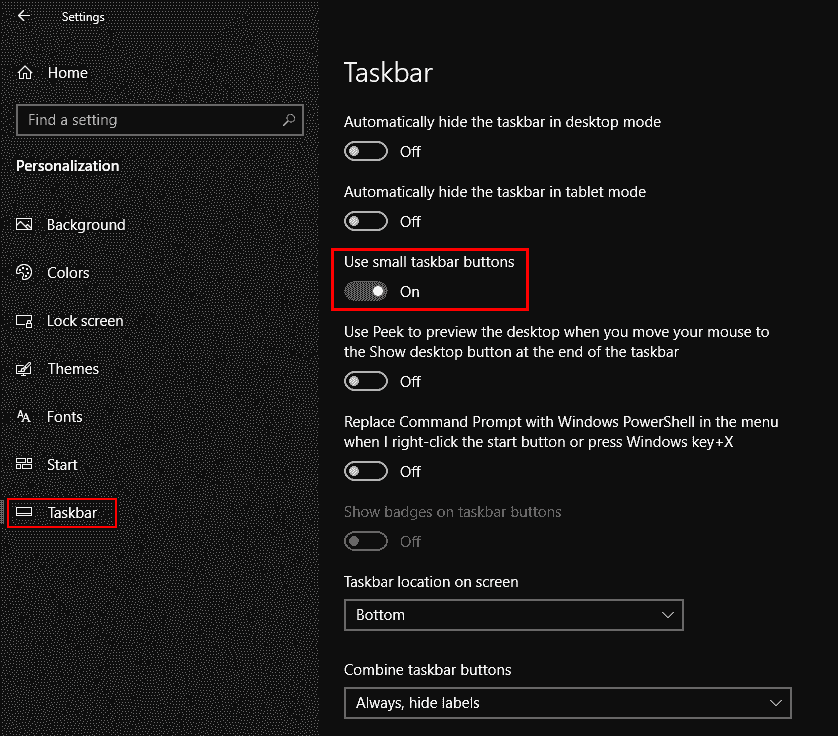This screenshot has height=736, width=838.
Task: Click the search magnifier icon
Action: point(289,120)
